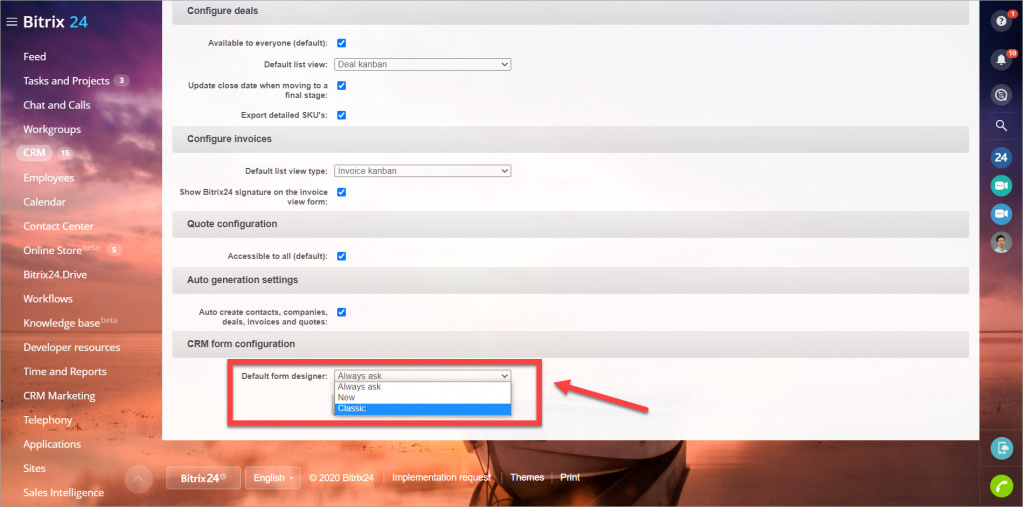Screen dimensions: 1023x507
Task: Click the round scroll-up arrow button
Action: pyautogui.click(x=138, y=479)
